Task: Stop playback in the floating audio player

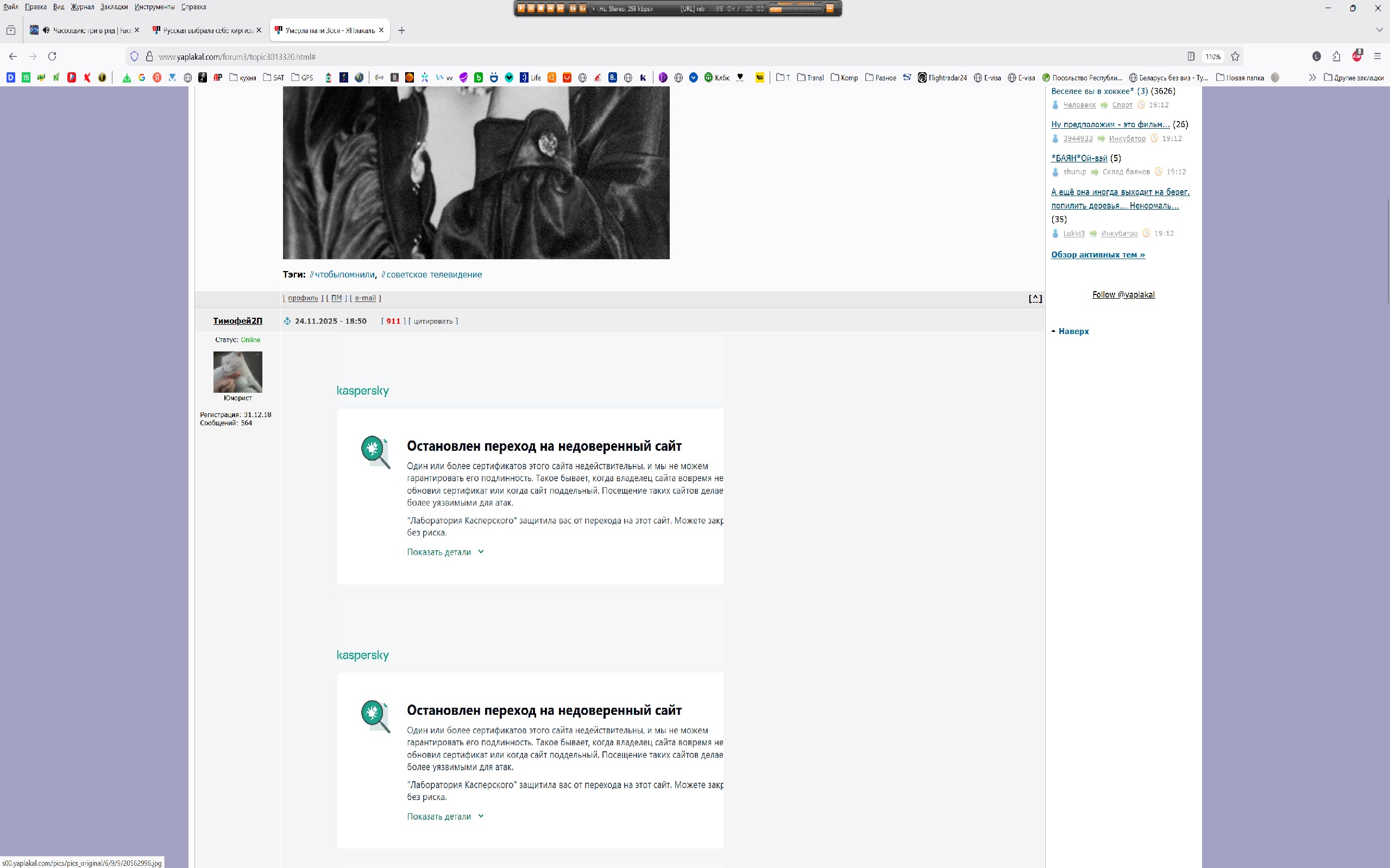Action: (x=540, y=8)
